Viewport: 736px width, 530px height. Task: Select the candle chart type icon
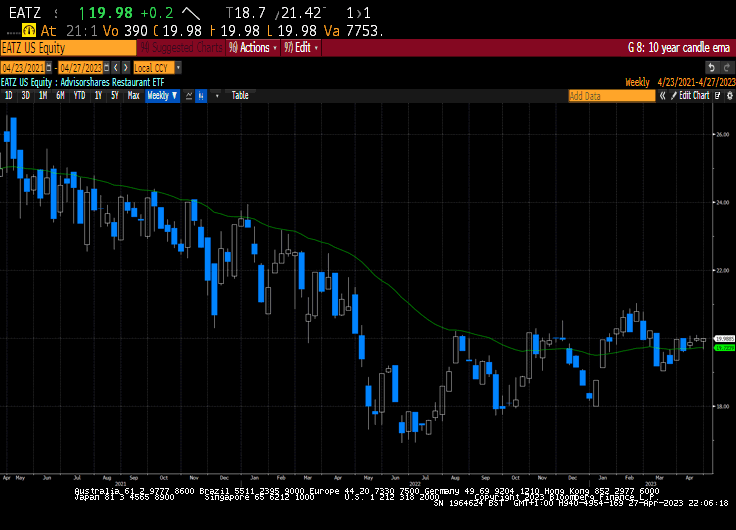(201, 96)
